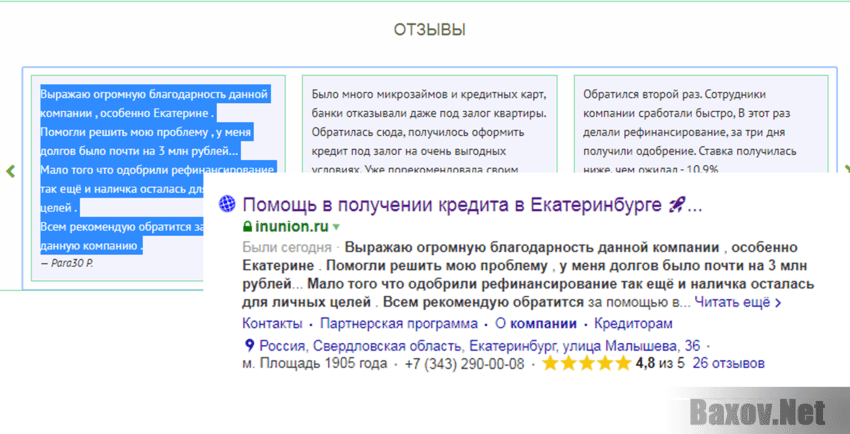This screenshot has height=434, width=850.
Task: Expand the green arrow next to inunion.ru
Action: coord(337,227)
